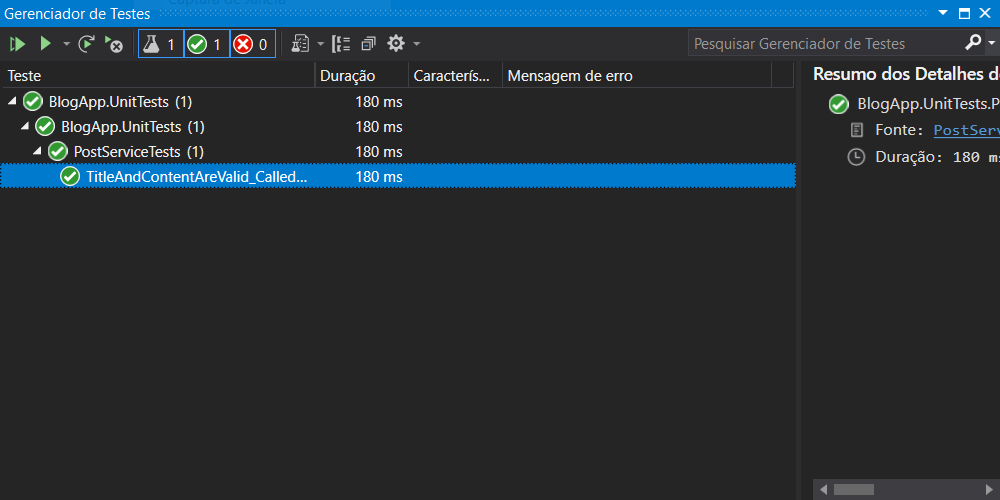Toggle the total tests flask filter
The width and height of the screenshot is (1000, 500).
(160, 44)
